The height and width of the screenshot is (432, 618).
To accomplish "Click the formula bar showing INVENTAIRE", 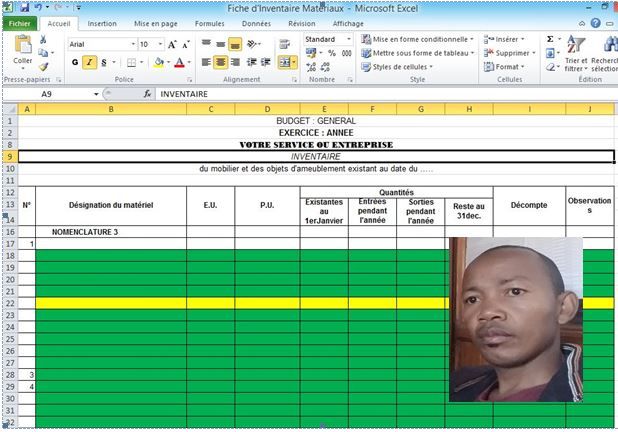I will click(386, 94).
